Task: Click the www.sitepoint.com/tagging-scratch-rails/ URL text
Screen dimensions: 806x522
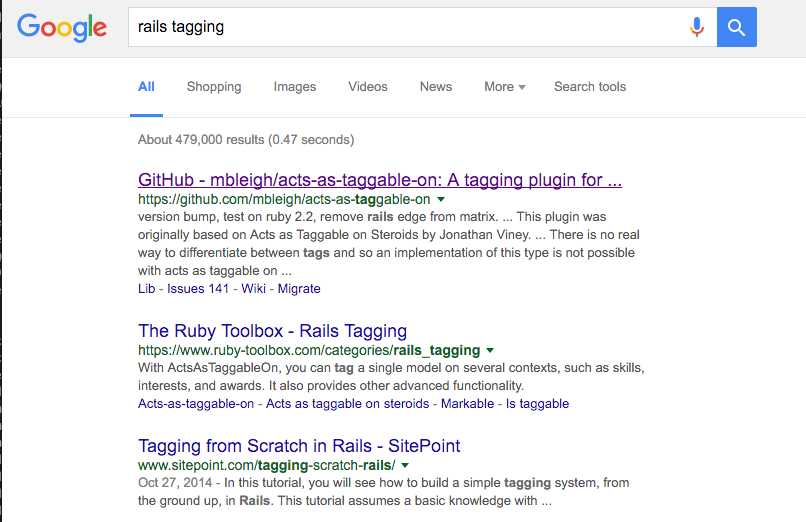Action: click(x=267, y=465)
